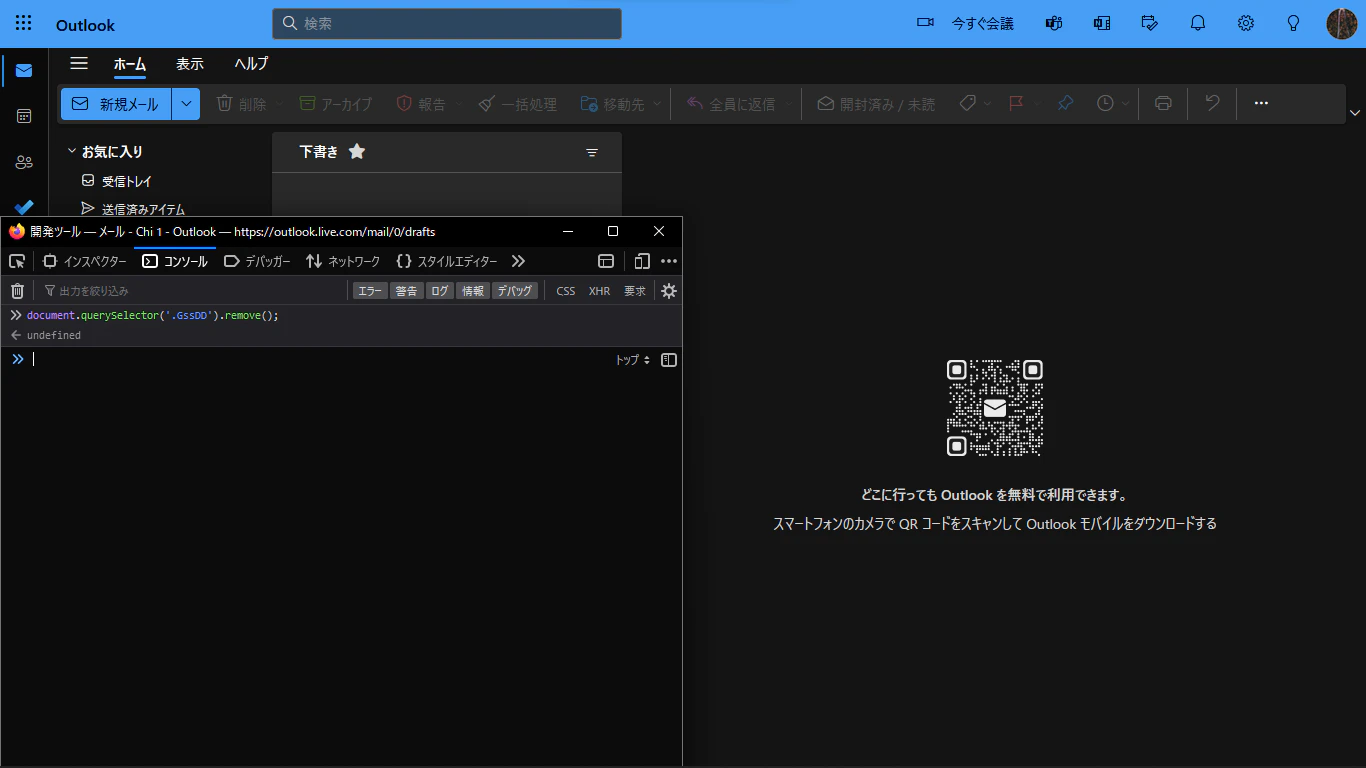1366x768 pixels.
Task: Open the 新規メール dropdown arrow
Action: click(186, 104)
